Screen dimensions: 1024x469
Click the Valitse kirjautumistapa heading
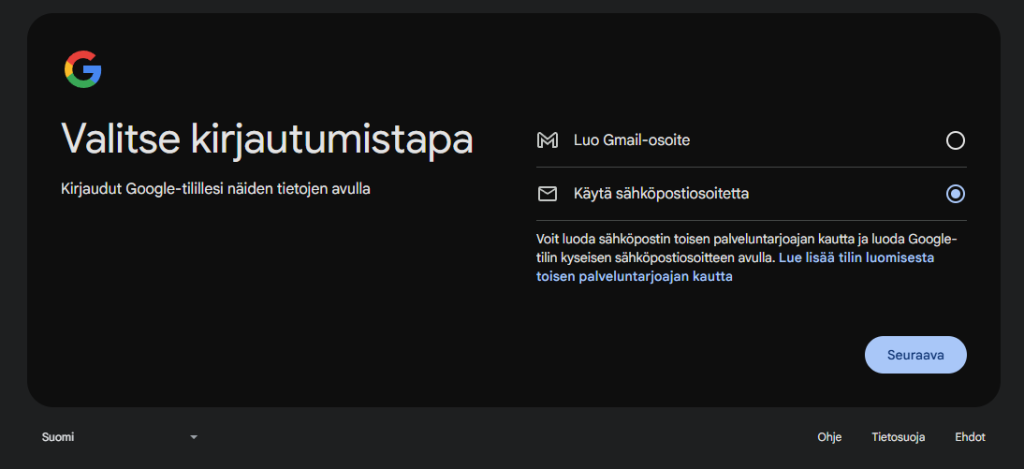[267, 139]
